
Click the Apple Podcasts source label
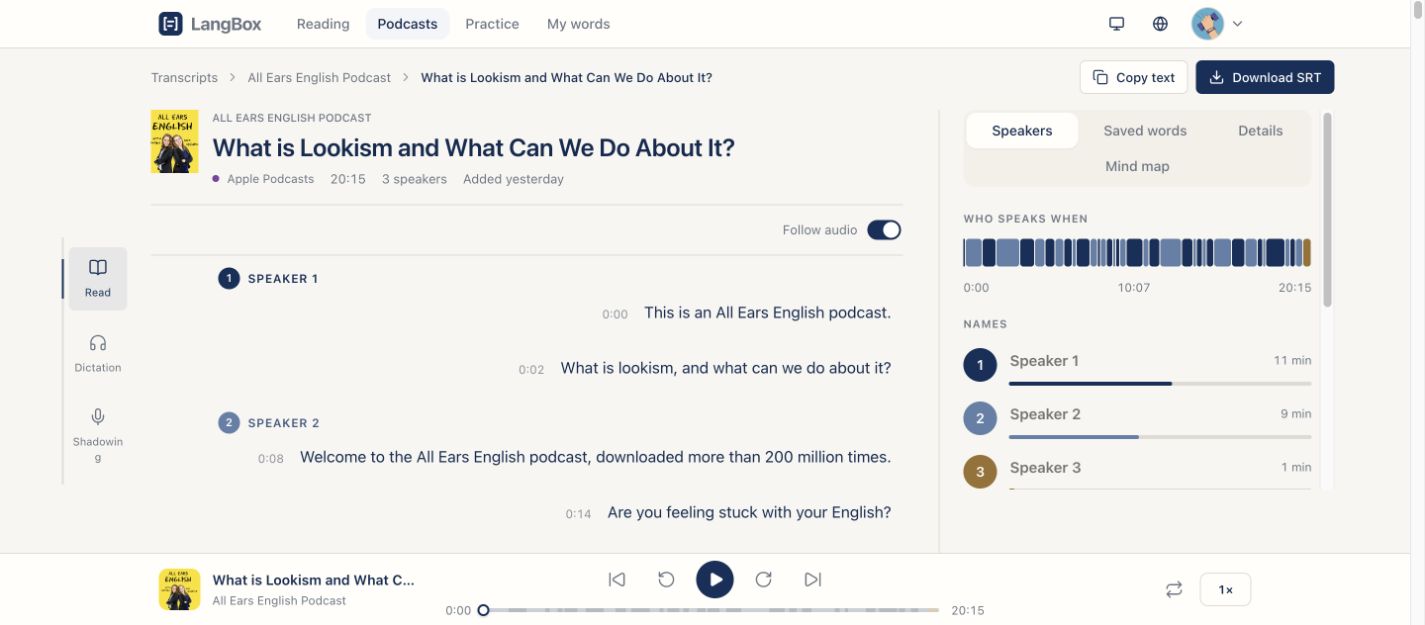tap(270, 179)
